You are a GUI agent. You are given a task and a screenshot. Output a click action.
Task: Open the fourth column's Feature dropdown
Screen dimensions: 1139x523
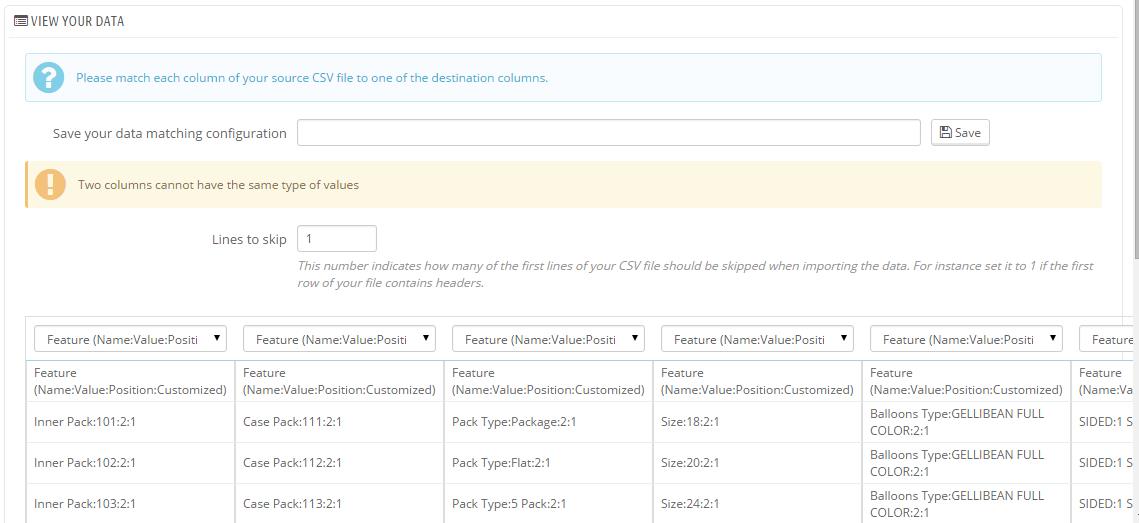coord(758,339)
